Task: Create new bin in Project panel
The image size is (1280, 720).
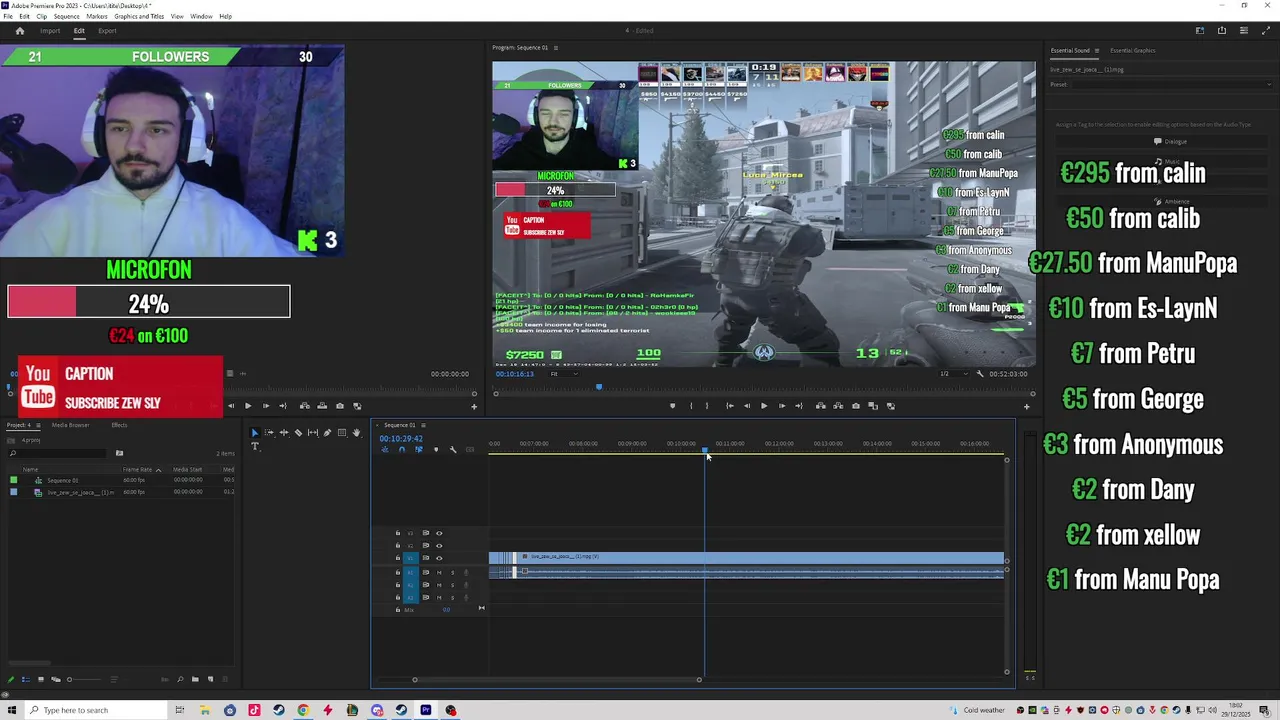Action: click(x=195, y=679)
